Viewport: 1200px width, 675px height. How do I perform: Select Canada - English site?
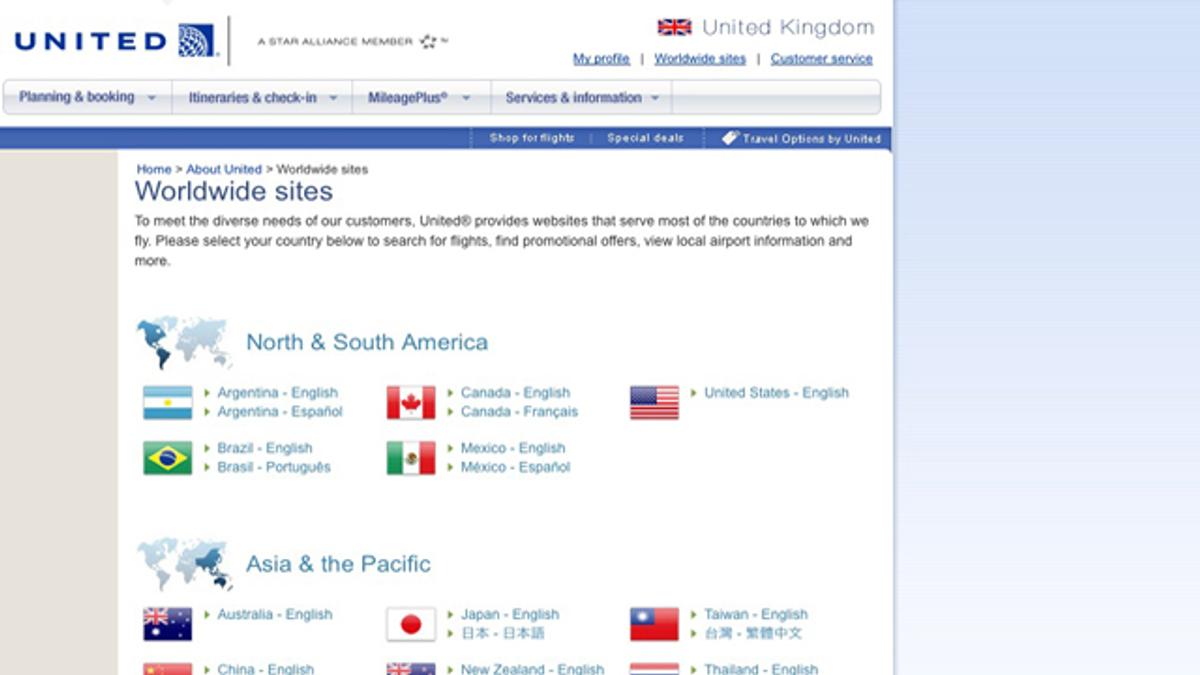515,393
